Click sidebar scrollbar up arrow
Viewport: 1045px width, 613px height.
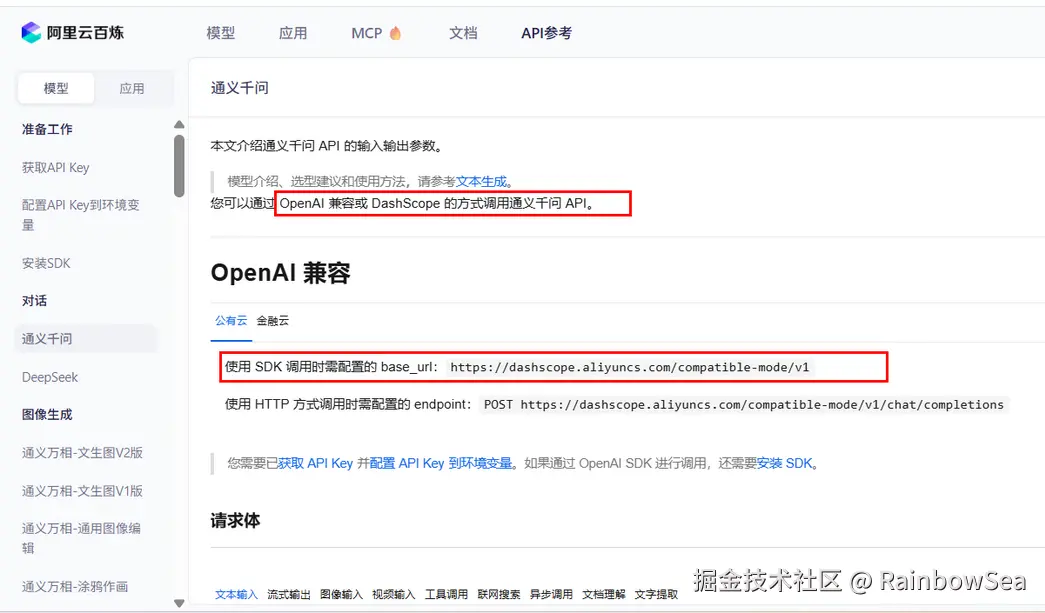pyautogui.click(x=179, y=125)
